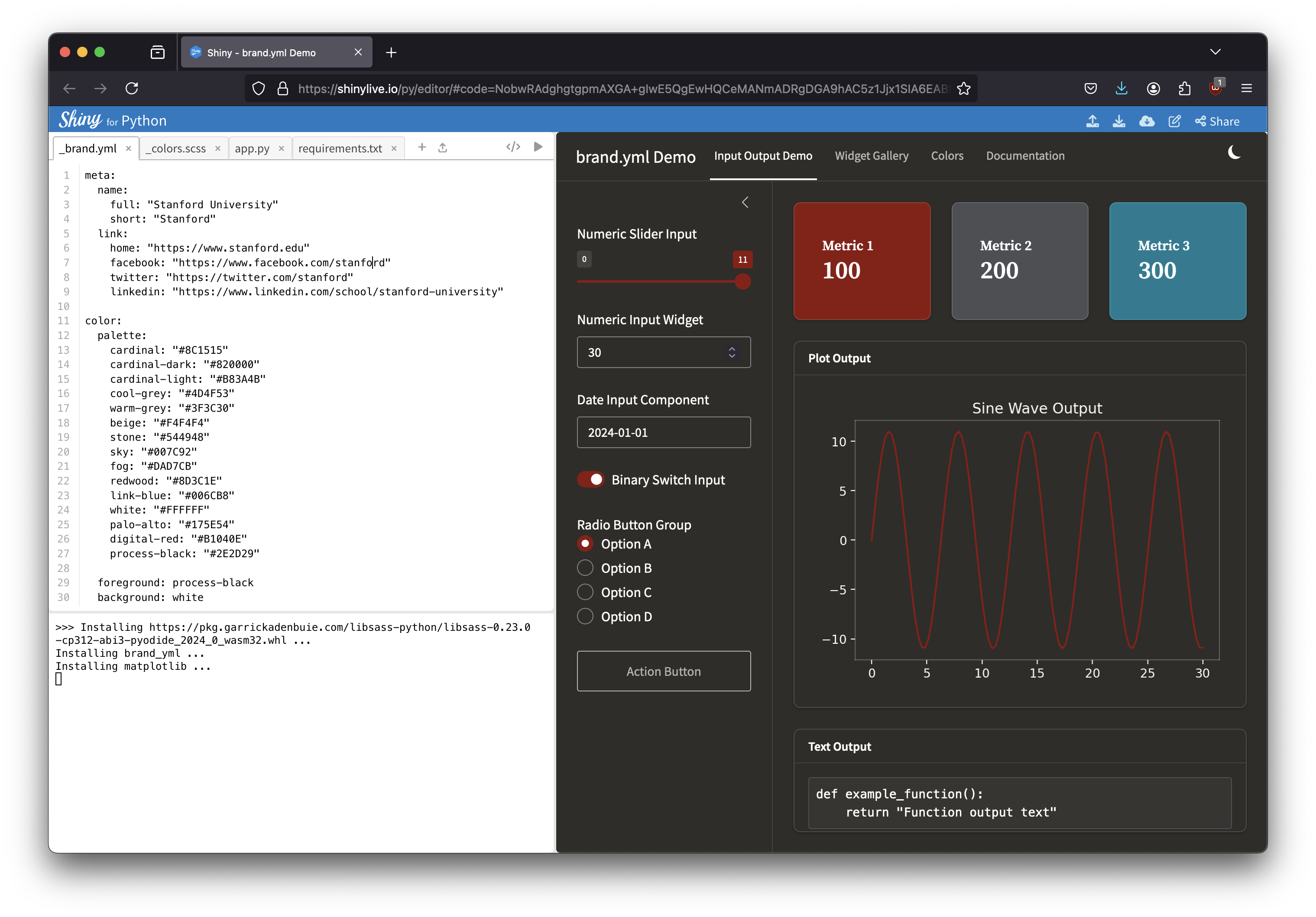
Task: Click the Metric 1 value box
Action: (862, 261)
